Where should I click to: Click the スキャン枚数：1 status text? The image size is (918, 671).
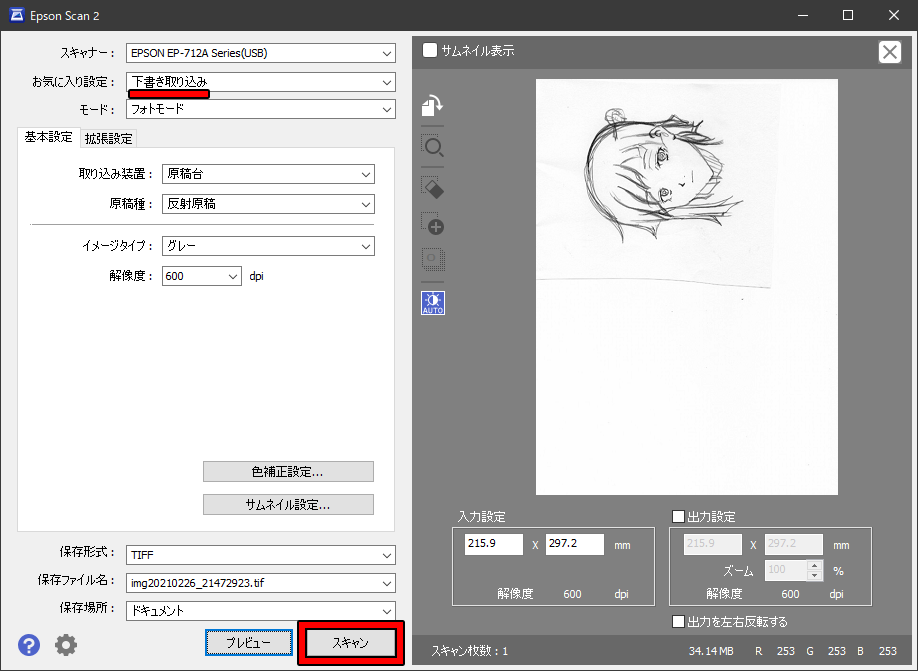470,651
